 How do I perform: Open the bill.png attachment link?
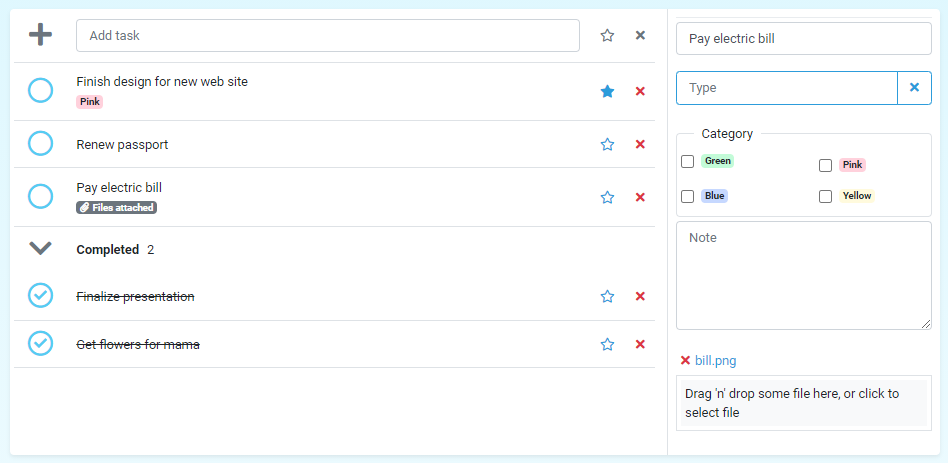[x=716, y=361]
